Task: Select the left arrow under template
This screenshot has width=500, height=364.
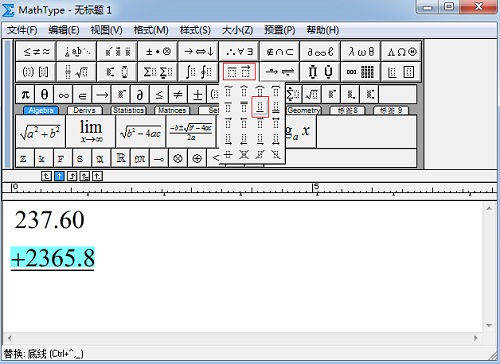Action: (x=244, y=139)
